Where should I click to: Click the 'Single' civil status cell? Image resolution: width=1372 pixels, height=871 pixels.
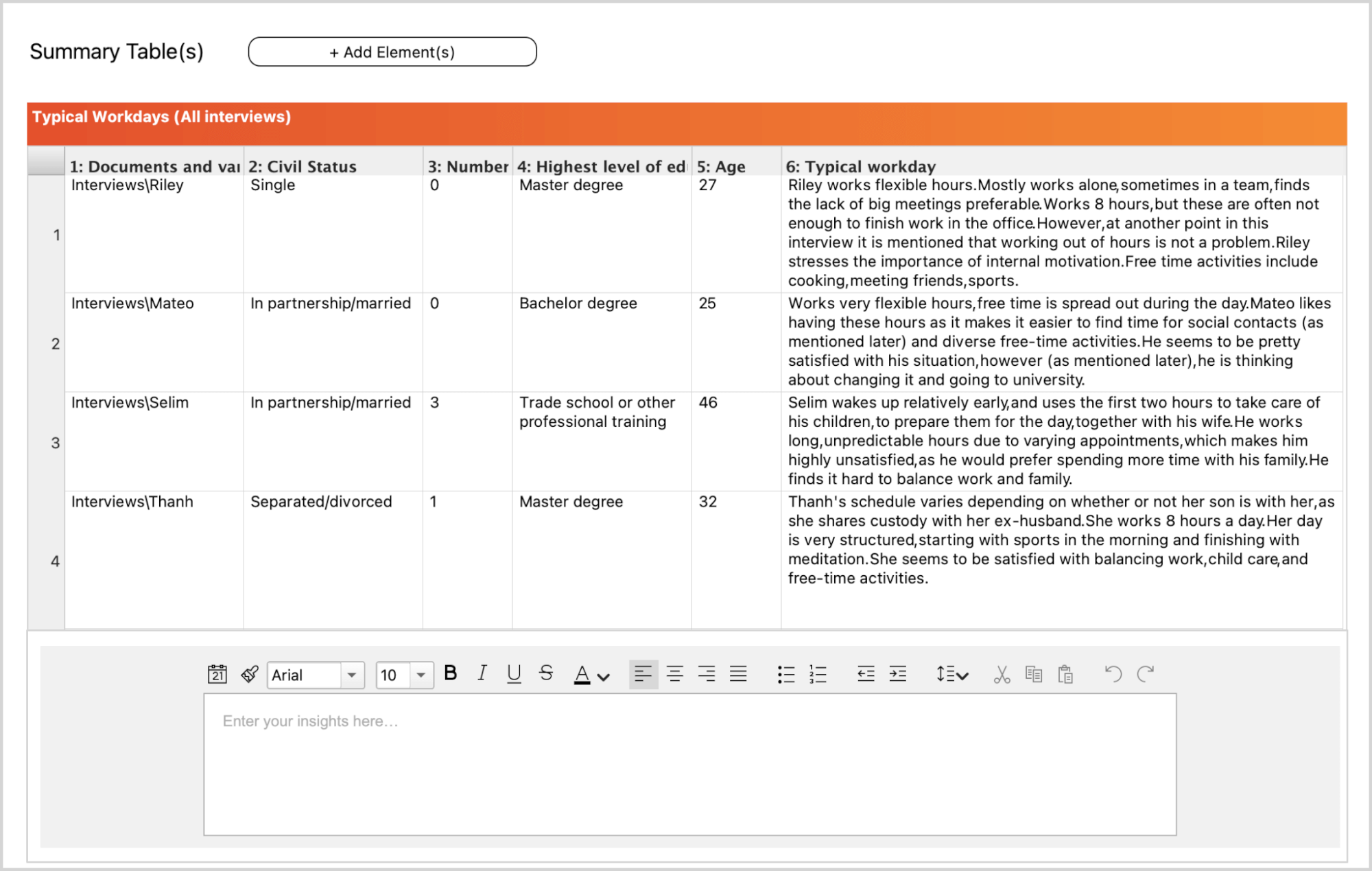tap(333, 234)
